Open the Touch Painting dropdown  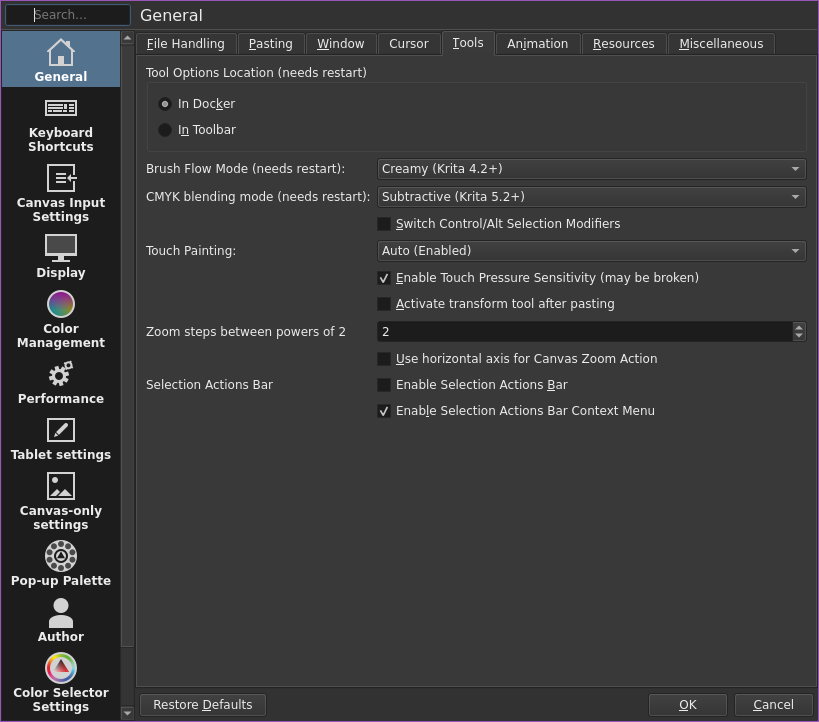point(591,251)
